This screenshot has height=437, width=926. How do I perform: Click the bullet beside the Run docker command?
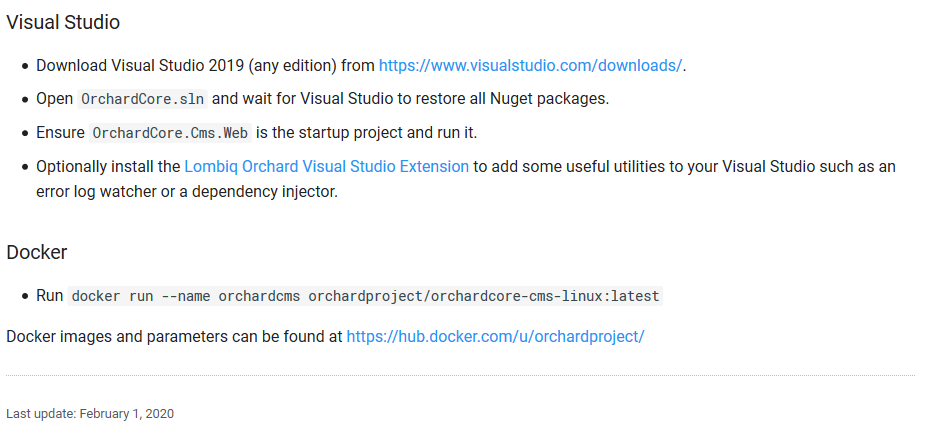25,296
